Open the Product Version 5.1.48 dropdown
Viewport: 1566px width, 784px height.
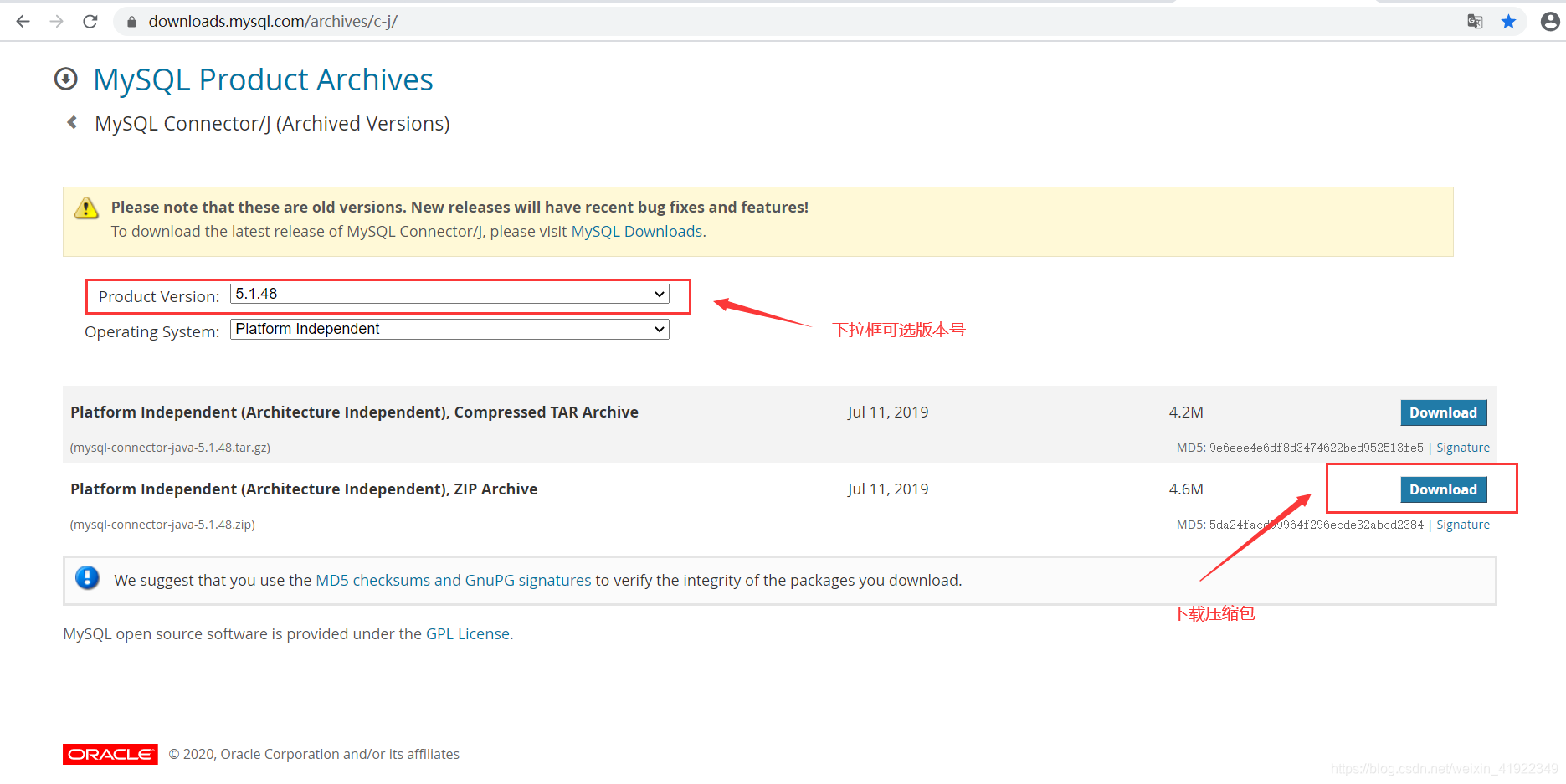coord(449,295)
